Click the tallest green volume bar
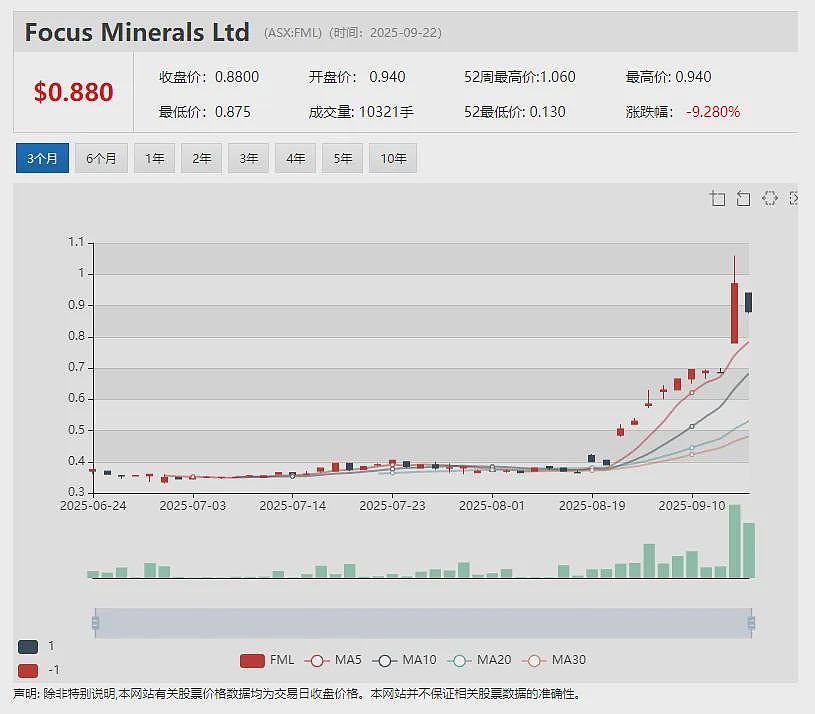The height and width of the screenshot is (714, 815). coord(734,541)
